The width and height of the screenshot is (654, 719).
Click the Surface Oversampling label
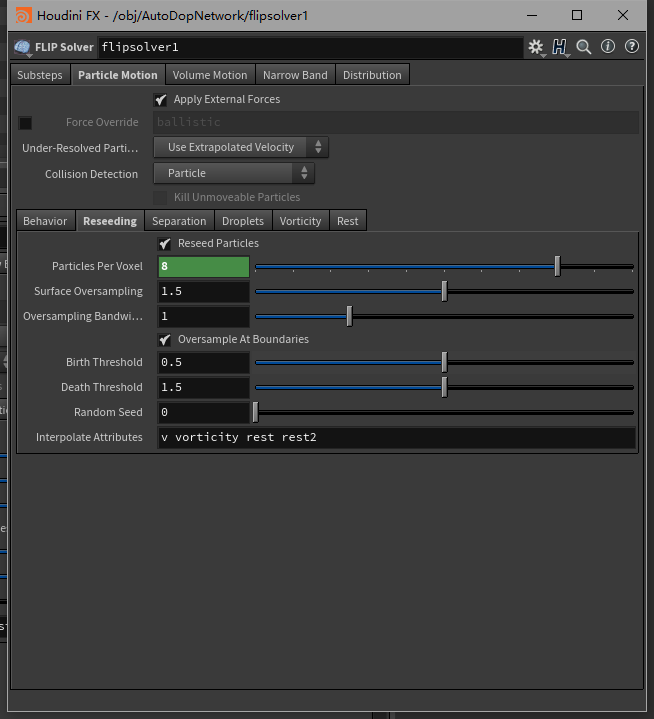[x=89, y=292]
